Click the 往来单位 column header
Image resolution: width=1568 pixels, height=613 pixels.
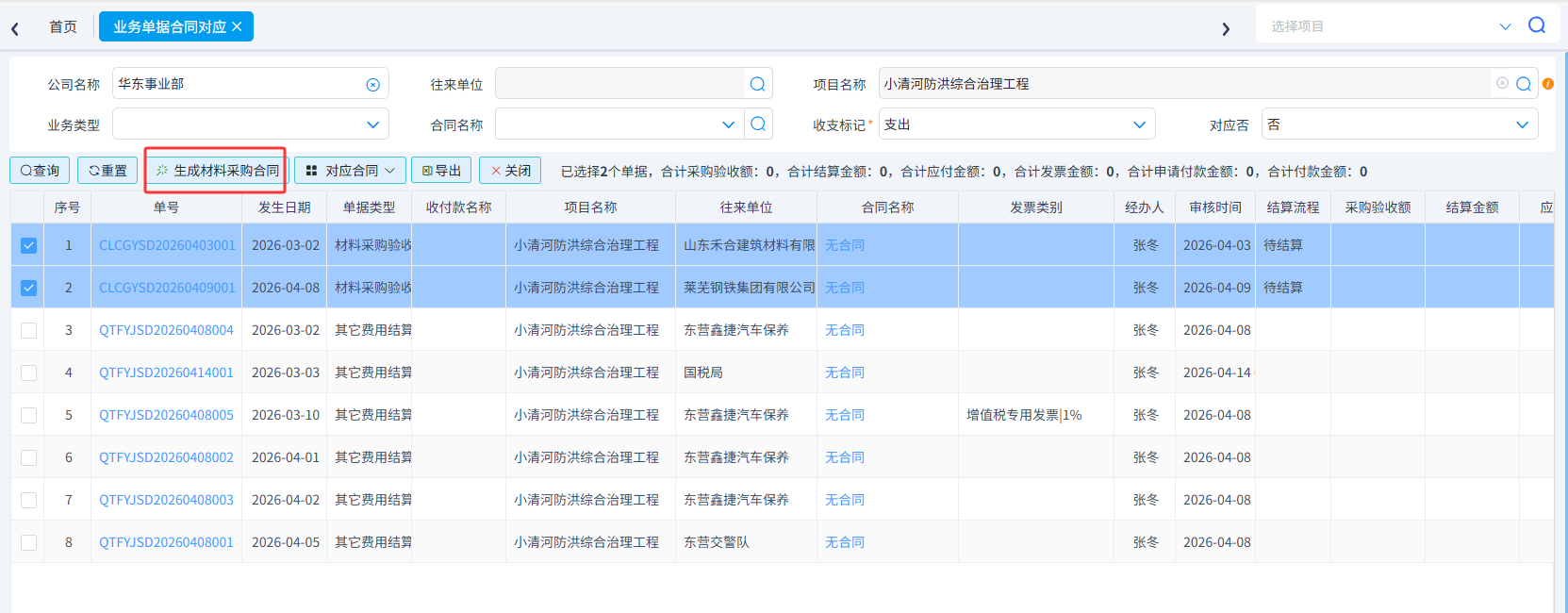(x=747, y=207)
